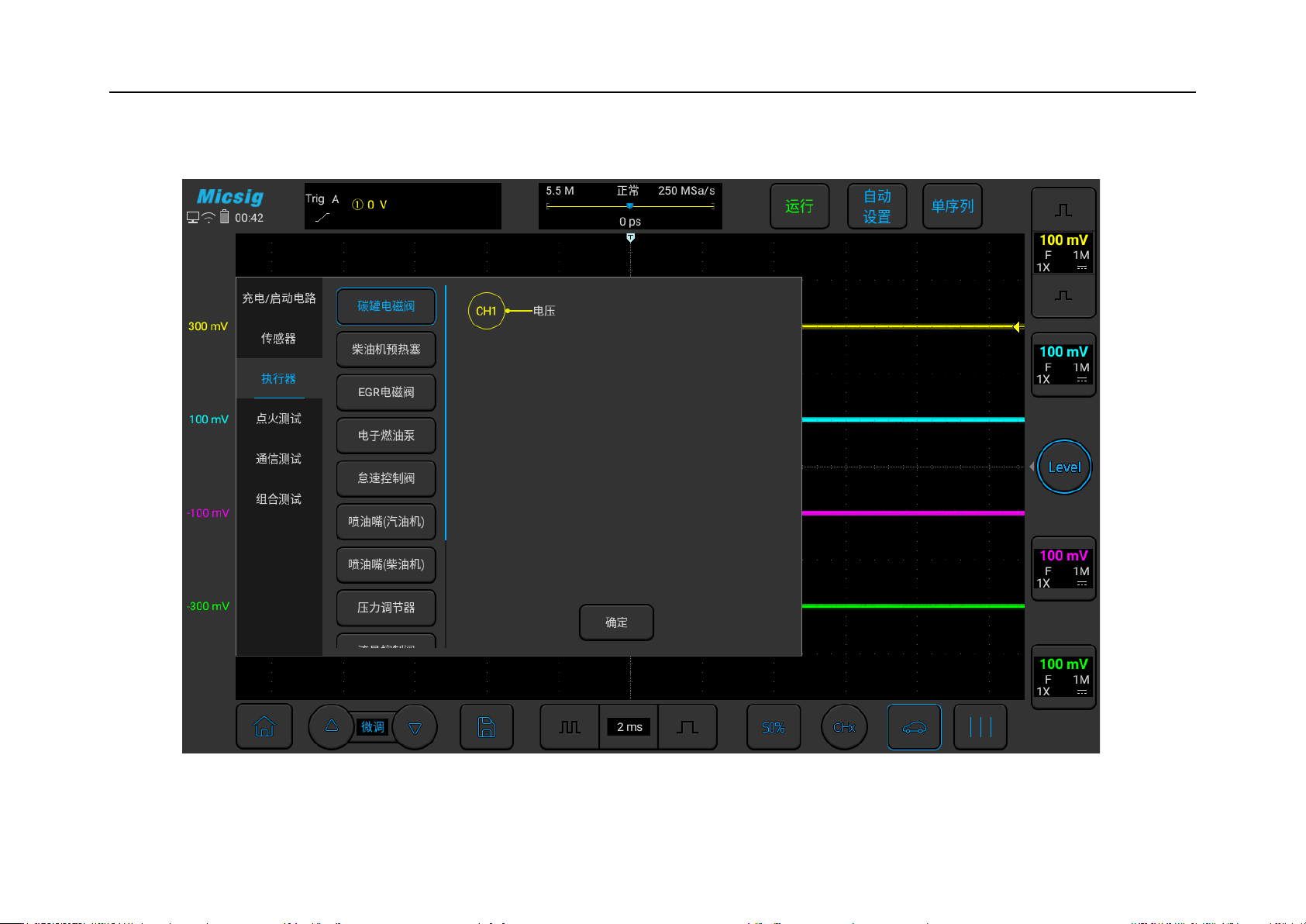Tap the 运行 run button
The height and width of the screenshot is (924, 1306).
pos(799,206)
